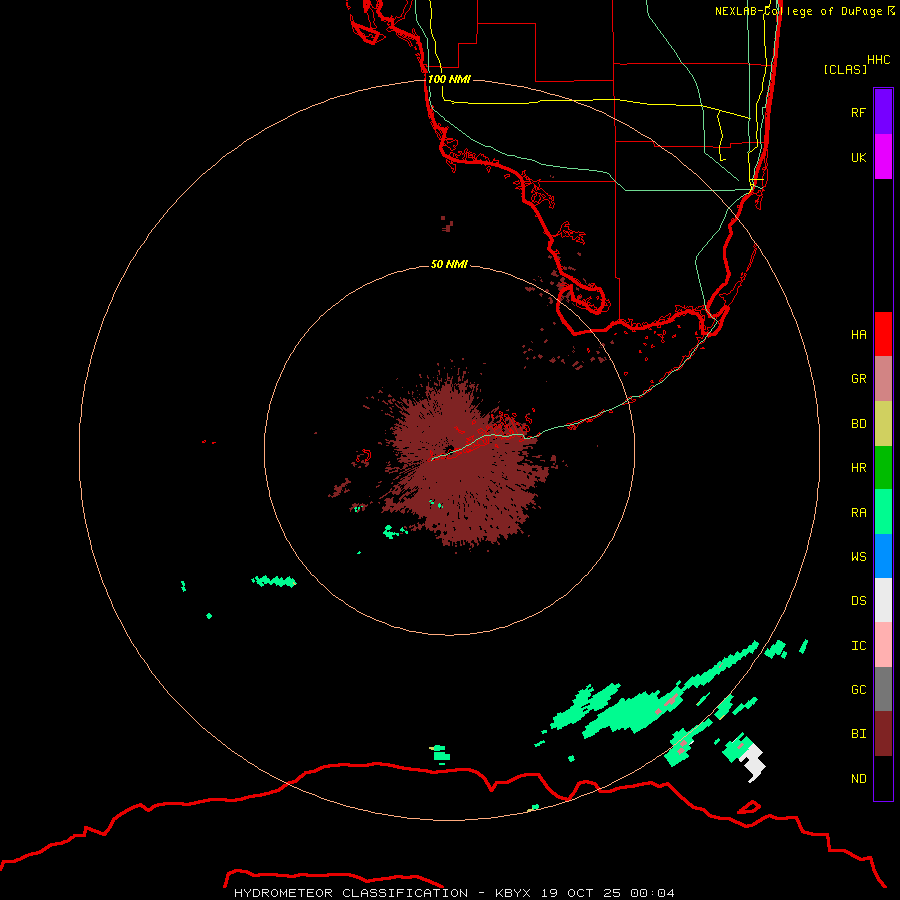Click the 'DS' legend label
This screenshot has width=900, height=900.
858,600
